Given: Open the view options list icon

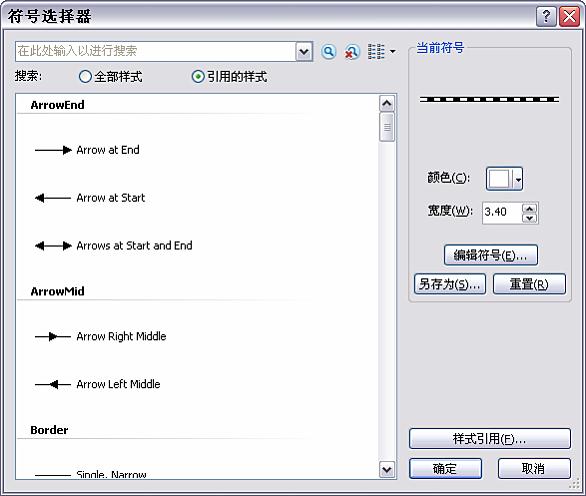Looking at the screenshot, I should [x=376, y=52].
